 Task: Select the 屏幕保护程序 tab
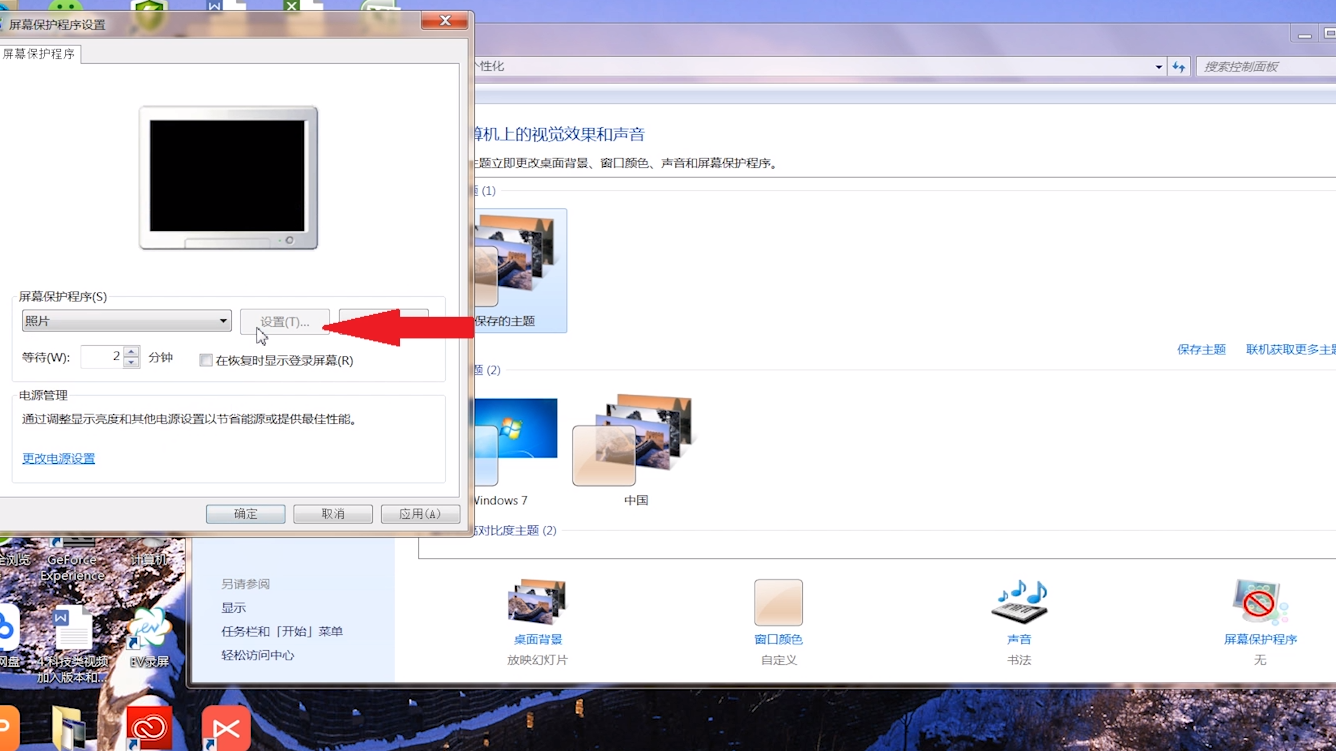point(39,54)
